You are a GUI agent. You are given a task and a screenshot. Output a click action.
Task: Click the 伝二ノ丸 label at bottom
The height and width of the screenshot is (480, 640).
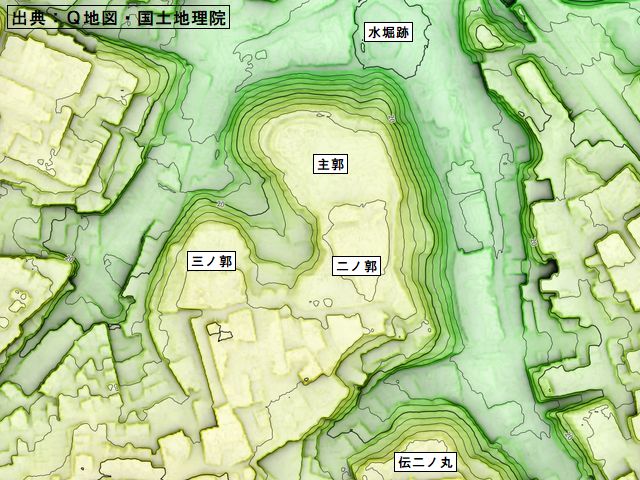(x=426, y=463)
